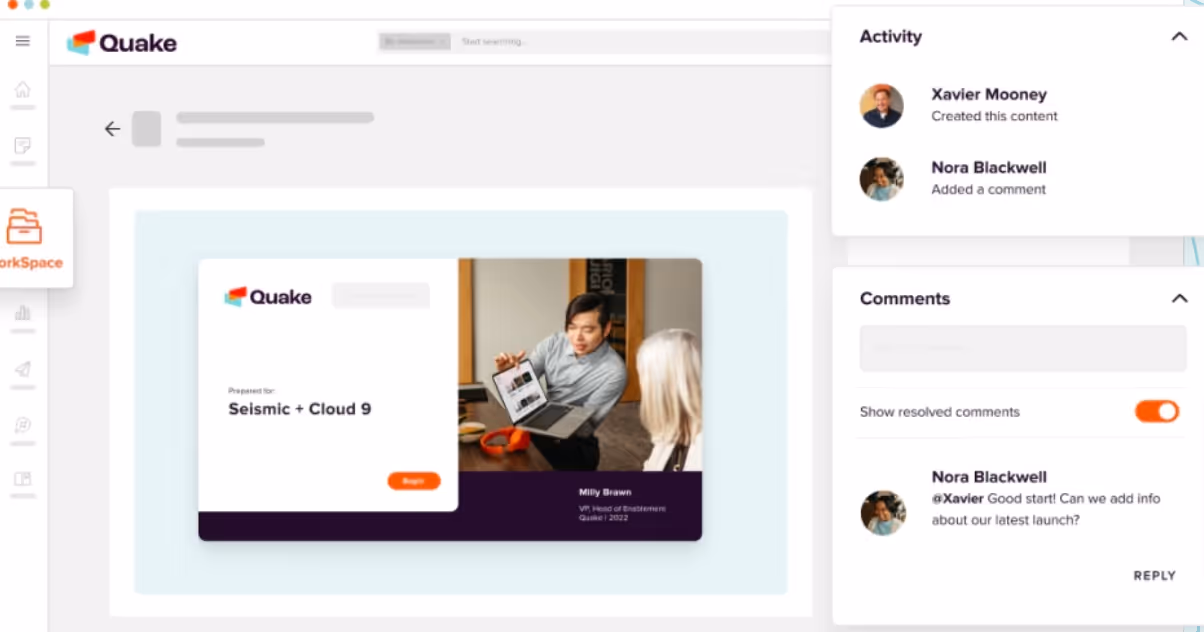Click REPLY under Nora's comment

tap(1154, 576)
